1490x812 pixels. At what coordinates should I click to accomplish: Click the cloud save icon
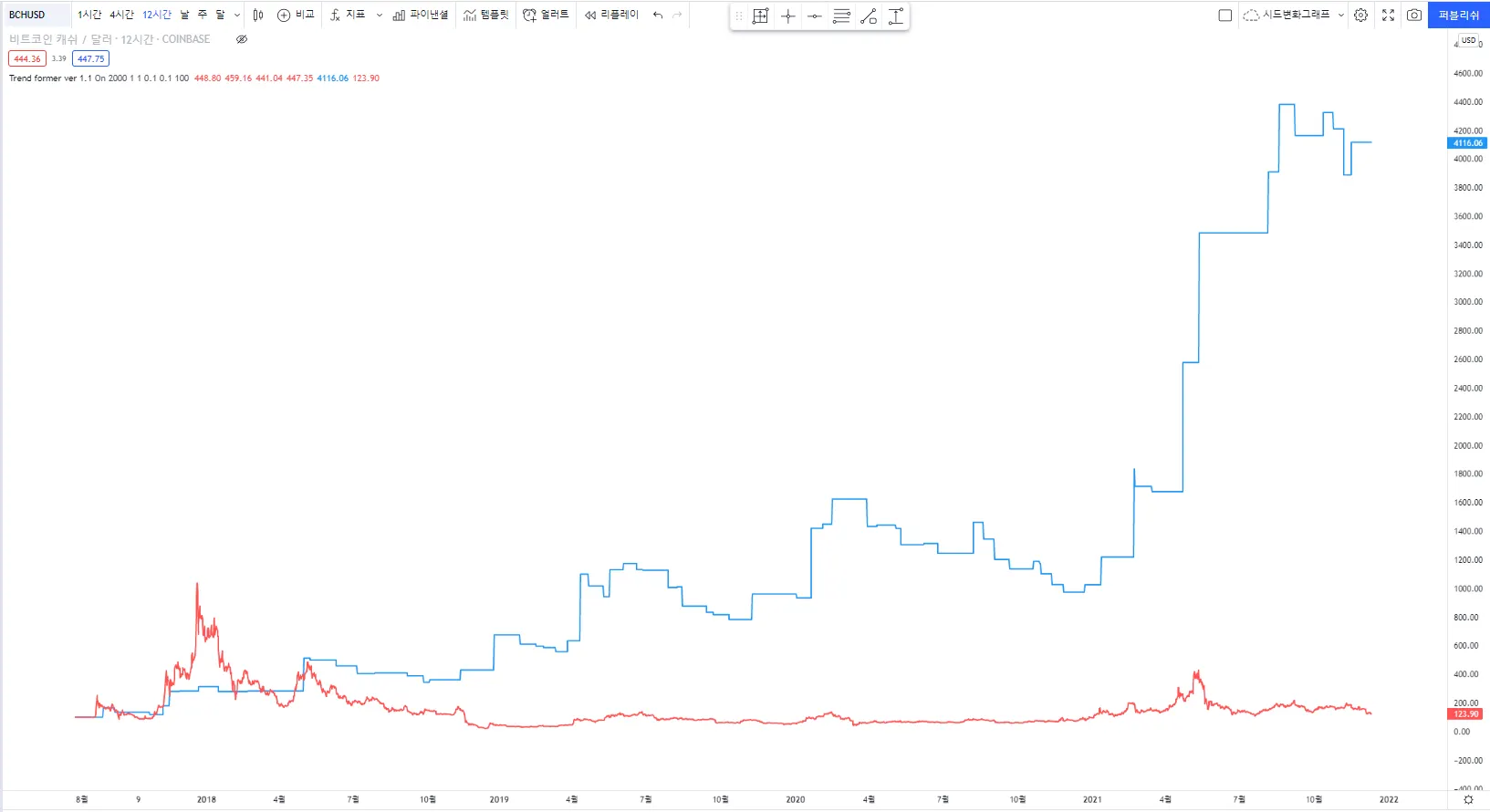coord(1251,15)
